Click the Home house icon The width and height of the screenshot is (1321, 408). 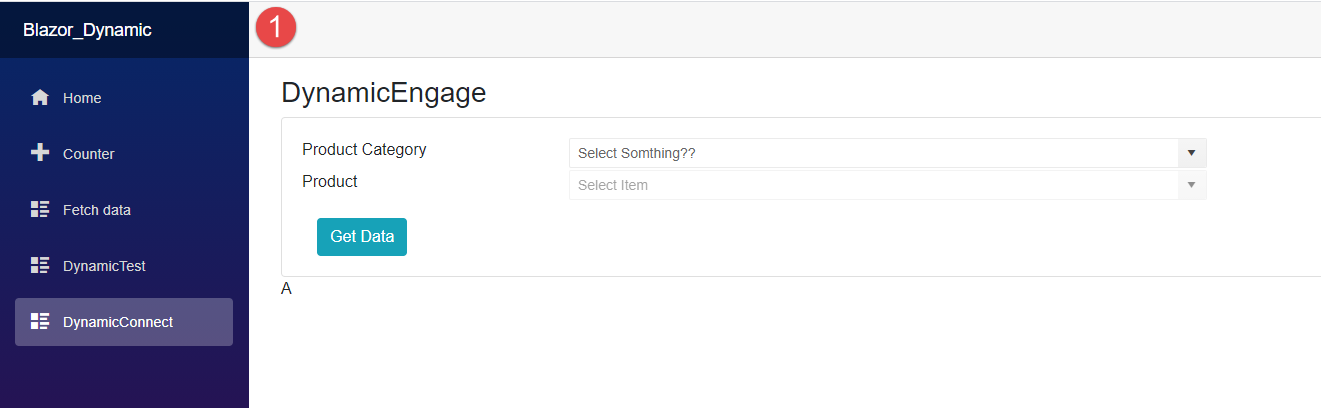[x=40, y=98]
